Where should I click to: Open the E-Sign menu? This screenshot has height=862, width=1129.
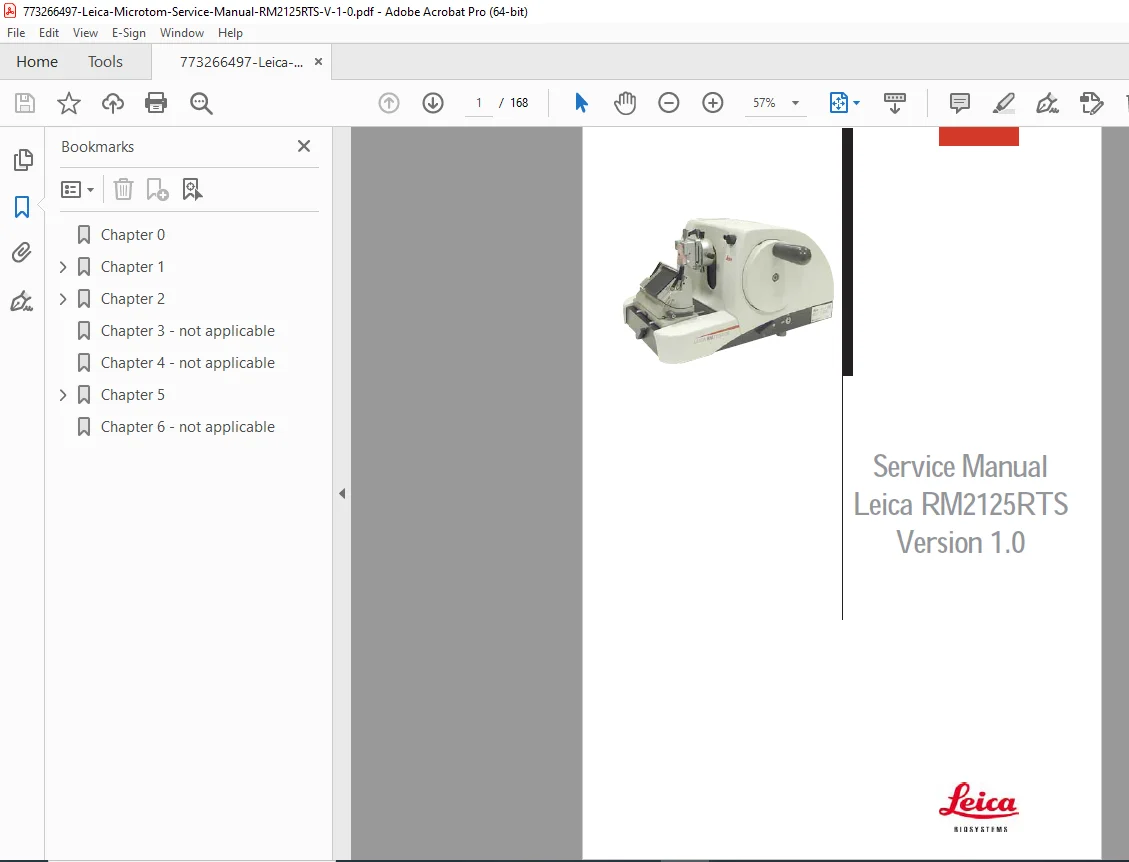click(128, 33)
